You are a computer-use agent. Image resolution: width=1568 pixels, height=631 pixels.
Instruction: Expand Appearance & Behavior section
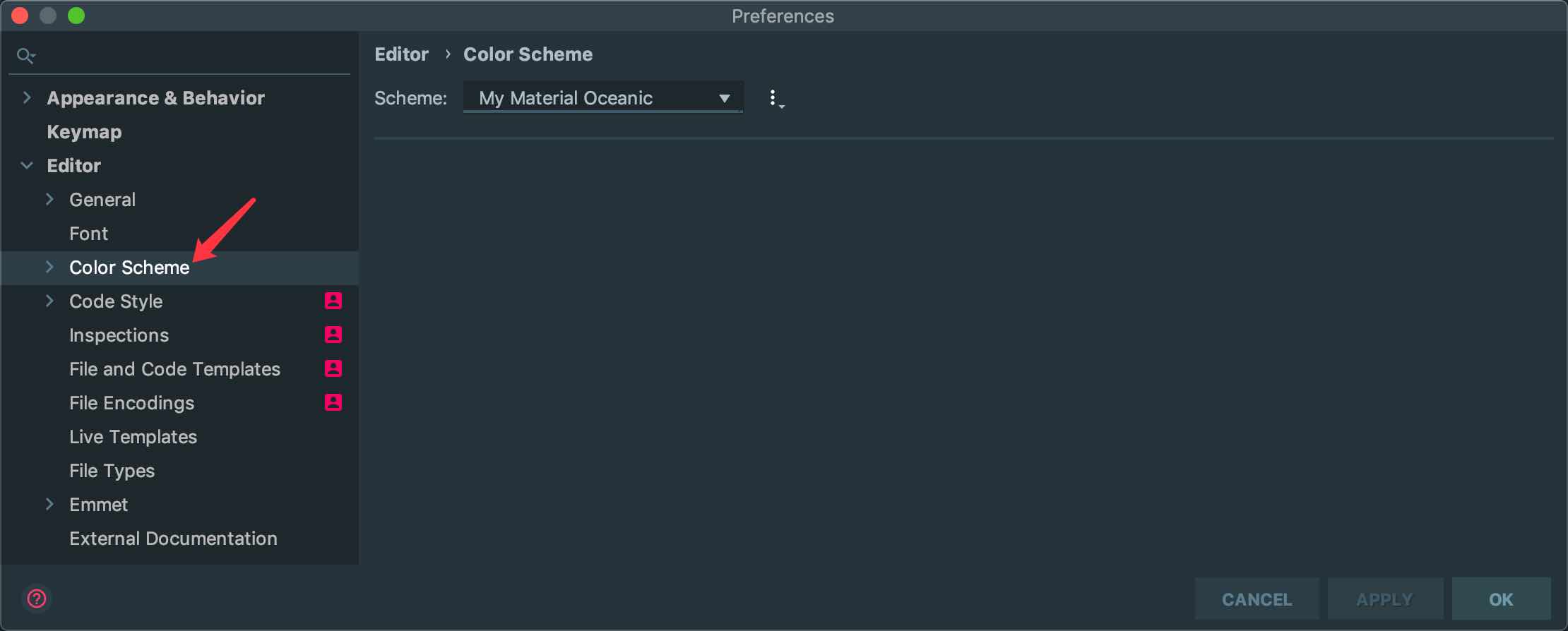coord(27,97)
